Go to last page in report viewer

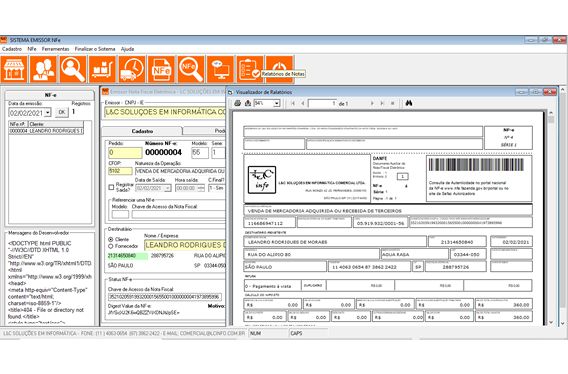pos(382,103)
